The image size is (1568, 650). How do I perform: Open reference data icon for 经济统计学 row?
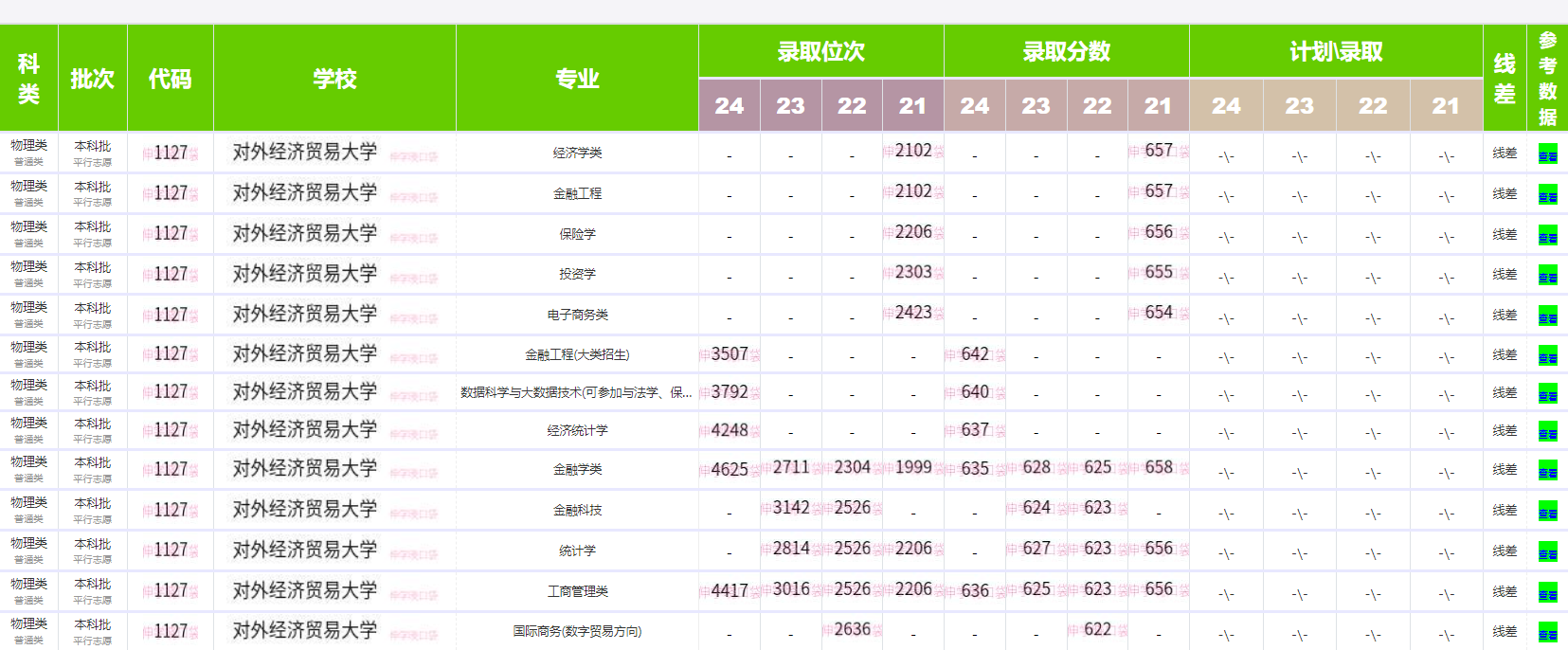(x=1547, y=432)
